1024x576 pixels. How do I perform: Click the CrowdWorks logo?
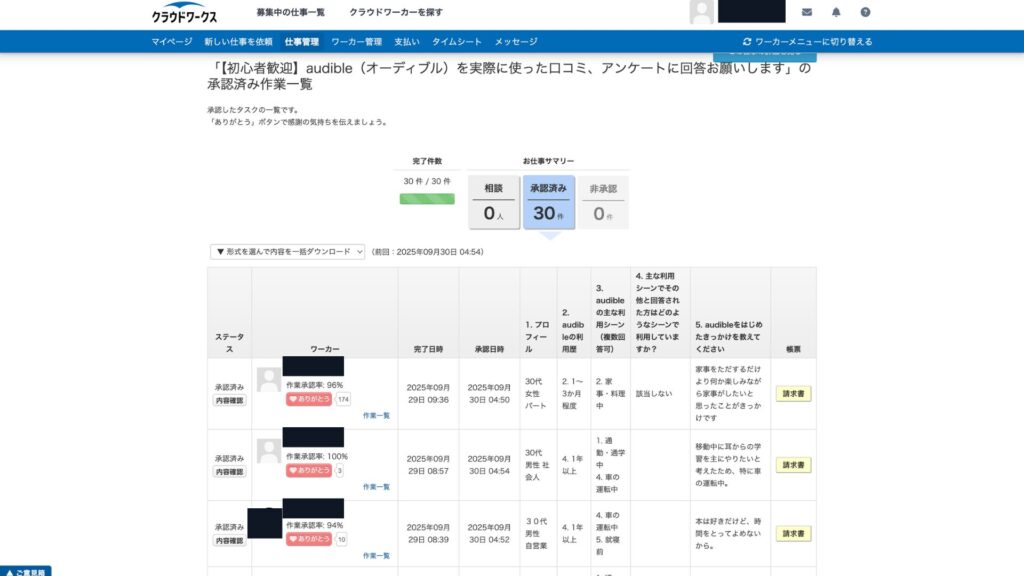tap(184, 13)
